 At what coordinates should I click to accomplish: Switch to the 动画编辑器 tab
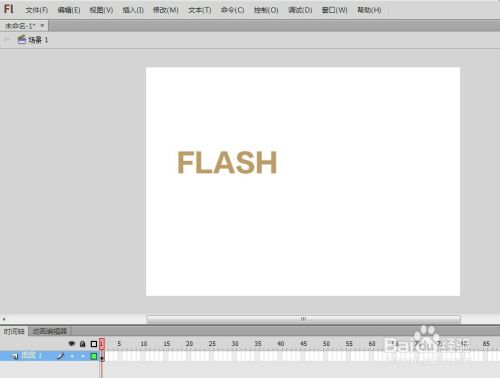(x=50, y=331)
